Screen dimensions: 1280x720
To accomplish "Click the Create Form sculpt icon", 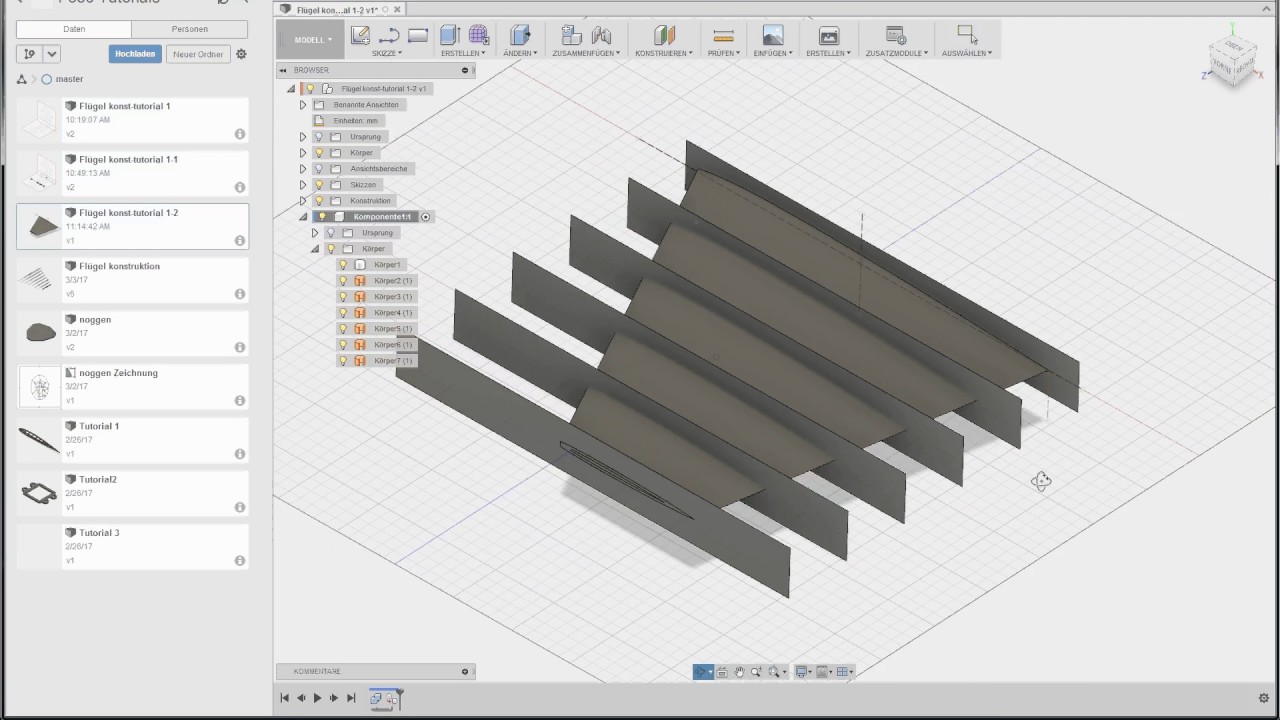I will click(479, 36).
